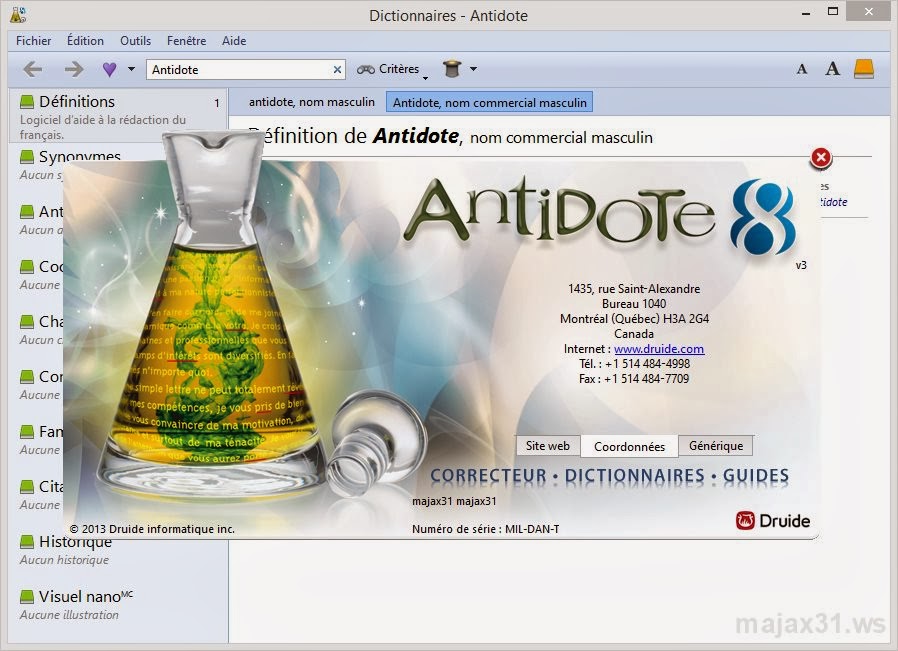Click the Définitions green book icon
The height and width of the screenshot is (651, 898).
click(26, 102)
